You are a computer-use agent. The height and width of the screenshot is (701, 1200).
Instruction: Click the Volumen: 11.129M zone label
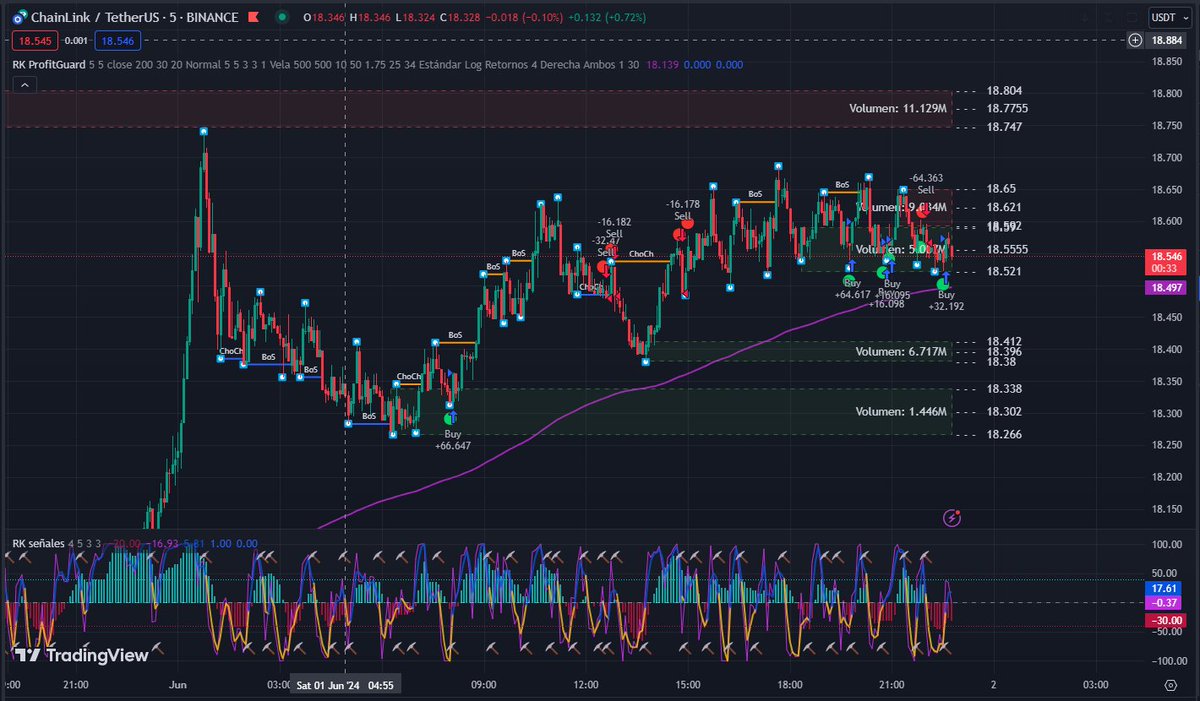[897, 108]
